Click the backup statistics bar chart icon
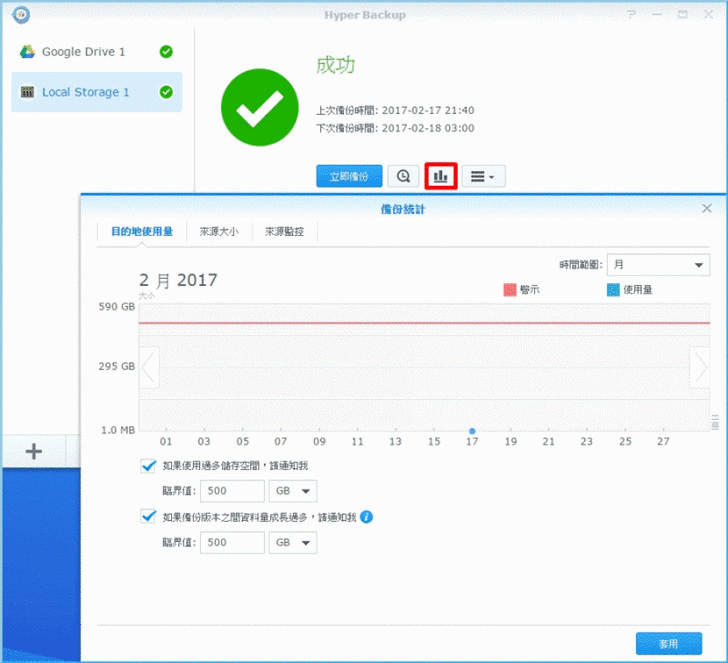Screen dimensions: 728x663 click(x=441, y=176)
